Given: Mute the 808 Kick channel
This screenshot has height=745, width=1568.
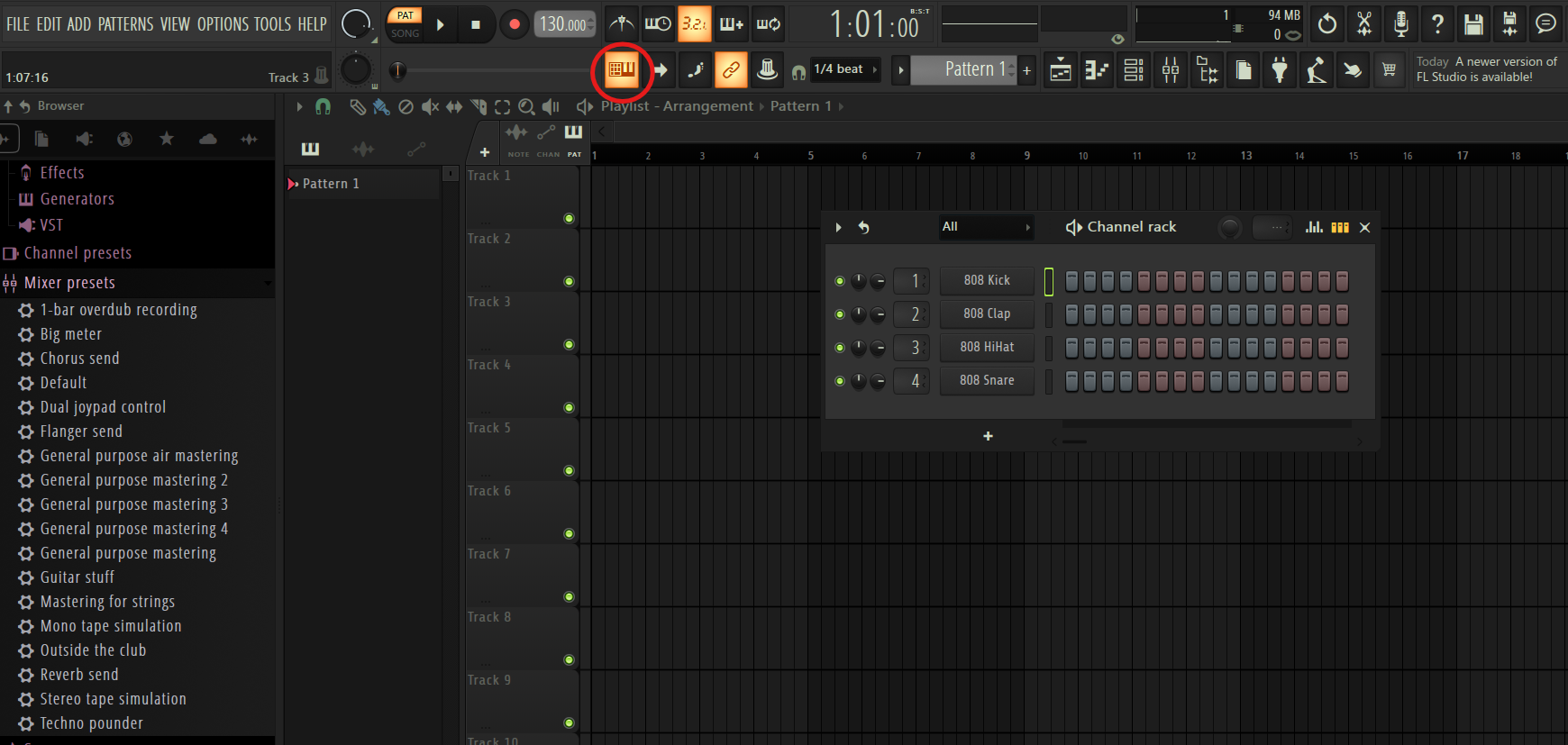Looking at the screenshot, I should point(840,281).
